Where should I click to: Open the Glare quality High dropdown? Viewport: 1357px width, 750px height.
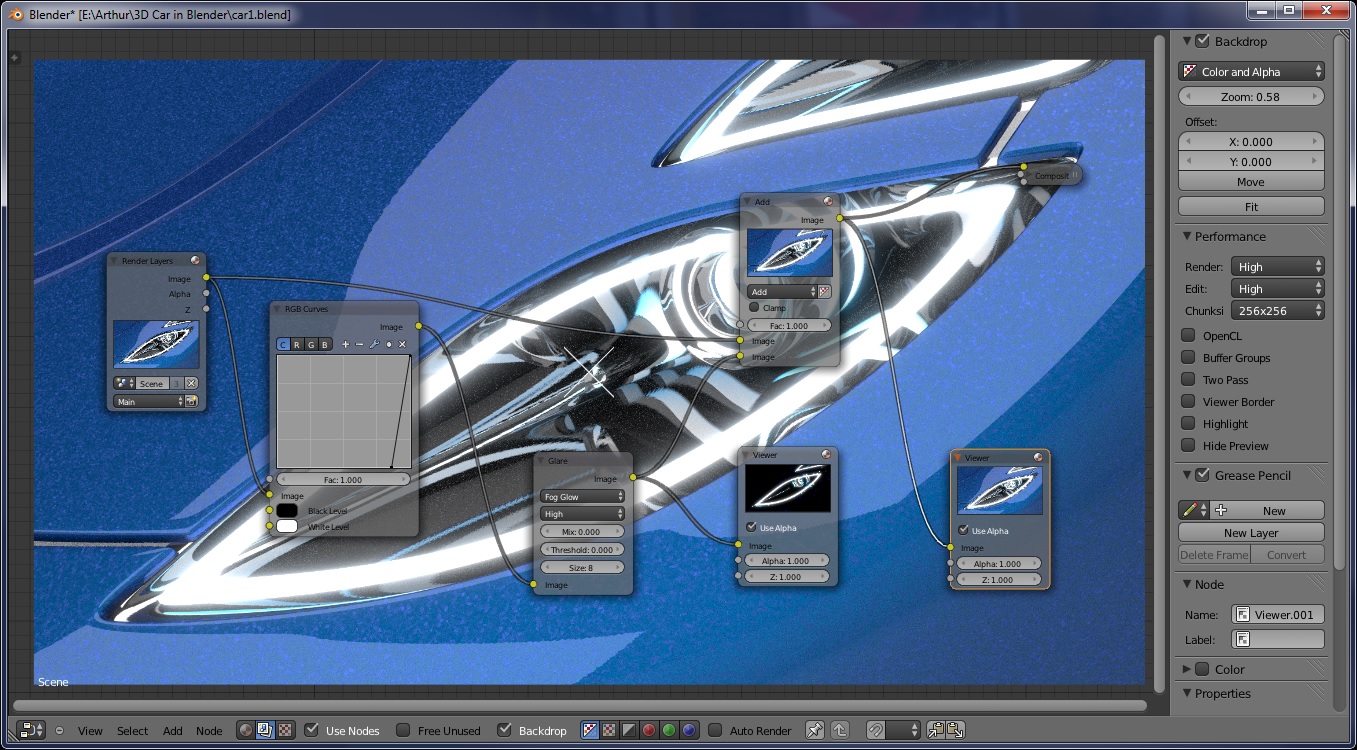[x=583, y=513]
